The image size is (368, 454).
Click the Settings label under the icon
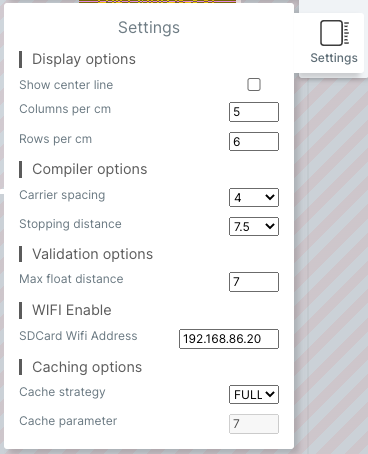(334, 58)
